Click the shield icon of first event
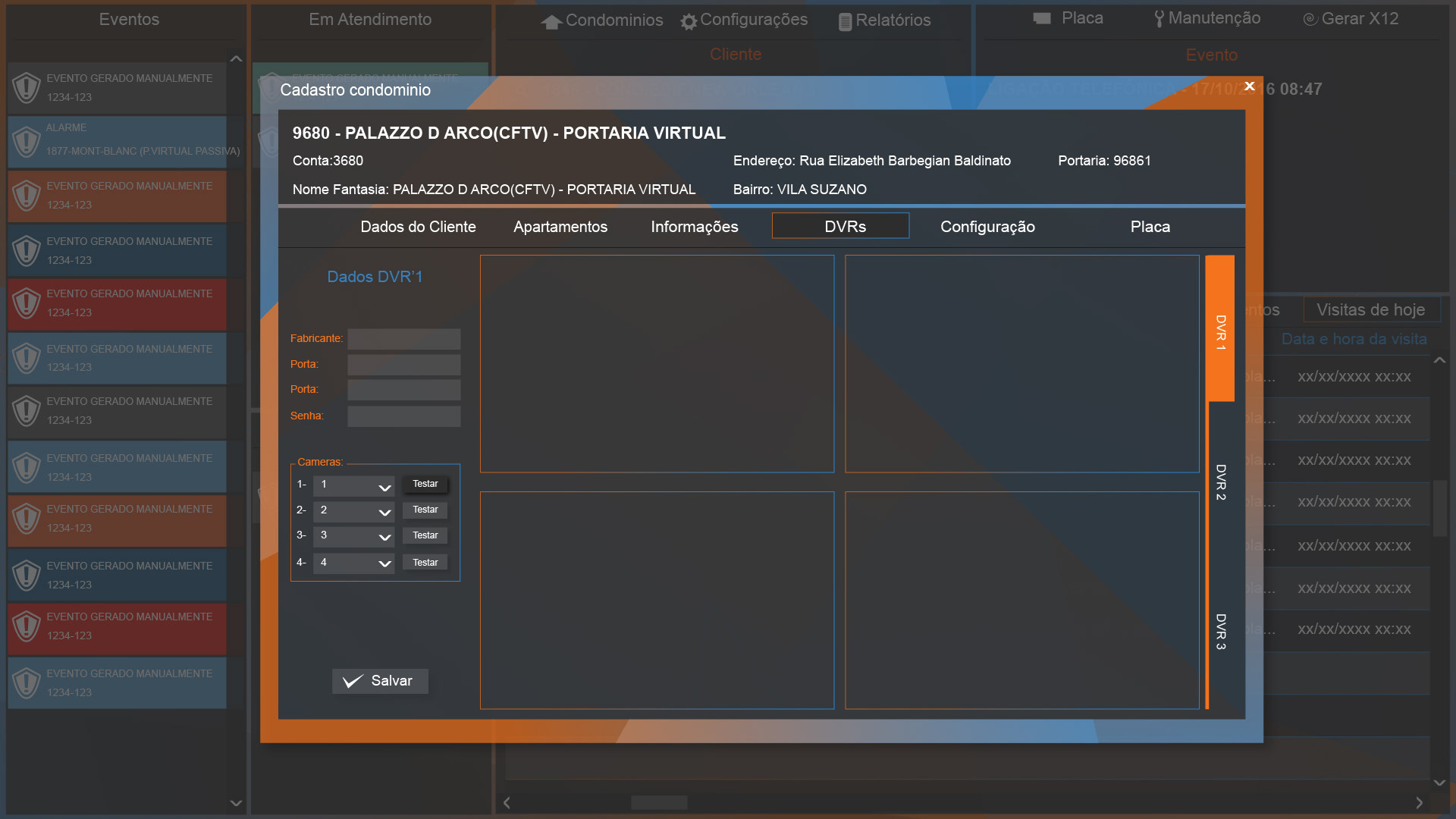Viewport: 1456px width, 819px height. (27, 88)
